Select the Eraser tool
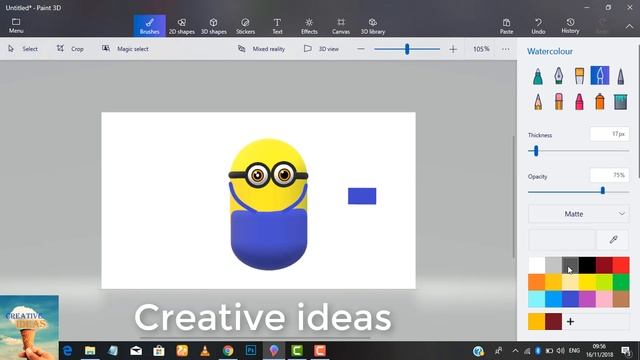Screen dimensions: 640x360 [558, 101]
